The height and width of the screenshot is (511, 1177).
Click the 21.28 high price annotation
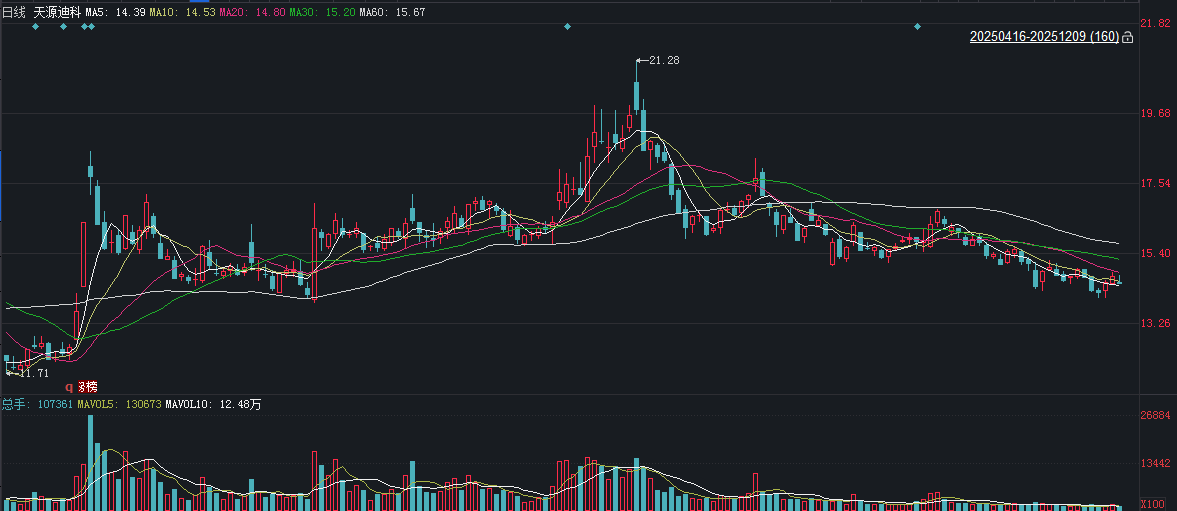(663, 61)
